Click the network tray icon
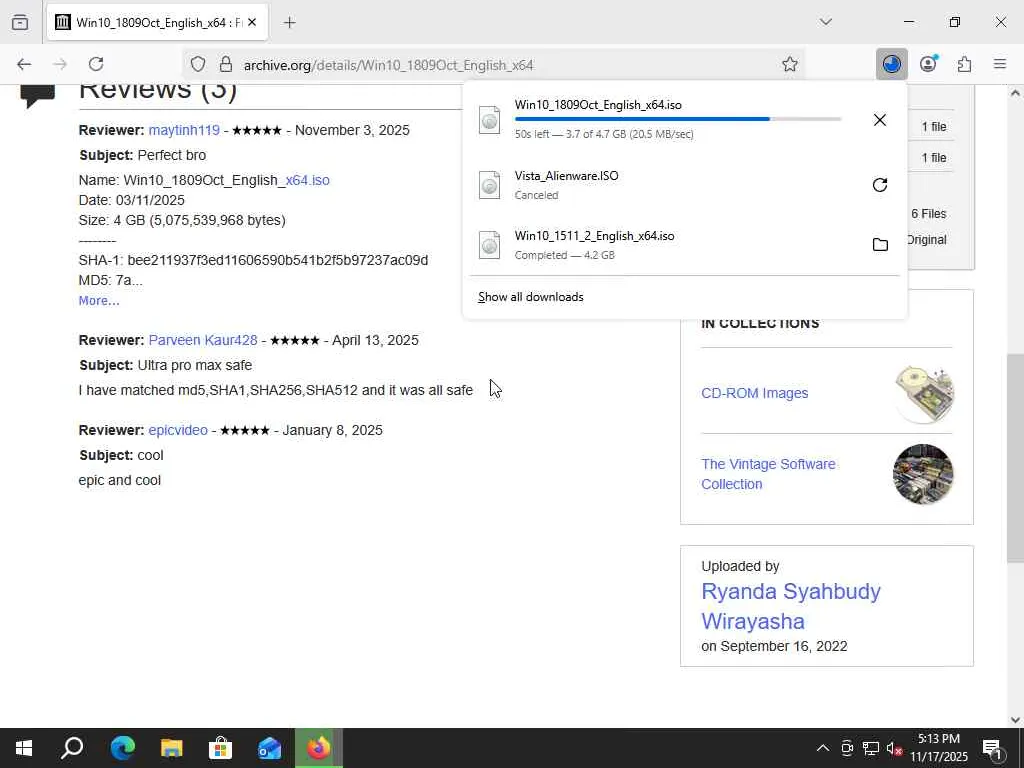This screenshot has height=768, width=1024. tap(871, 748)
